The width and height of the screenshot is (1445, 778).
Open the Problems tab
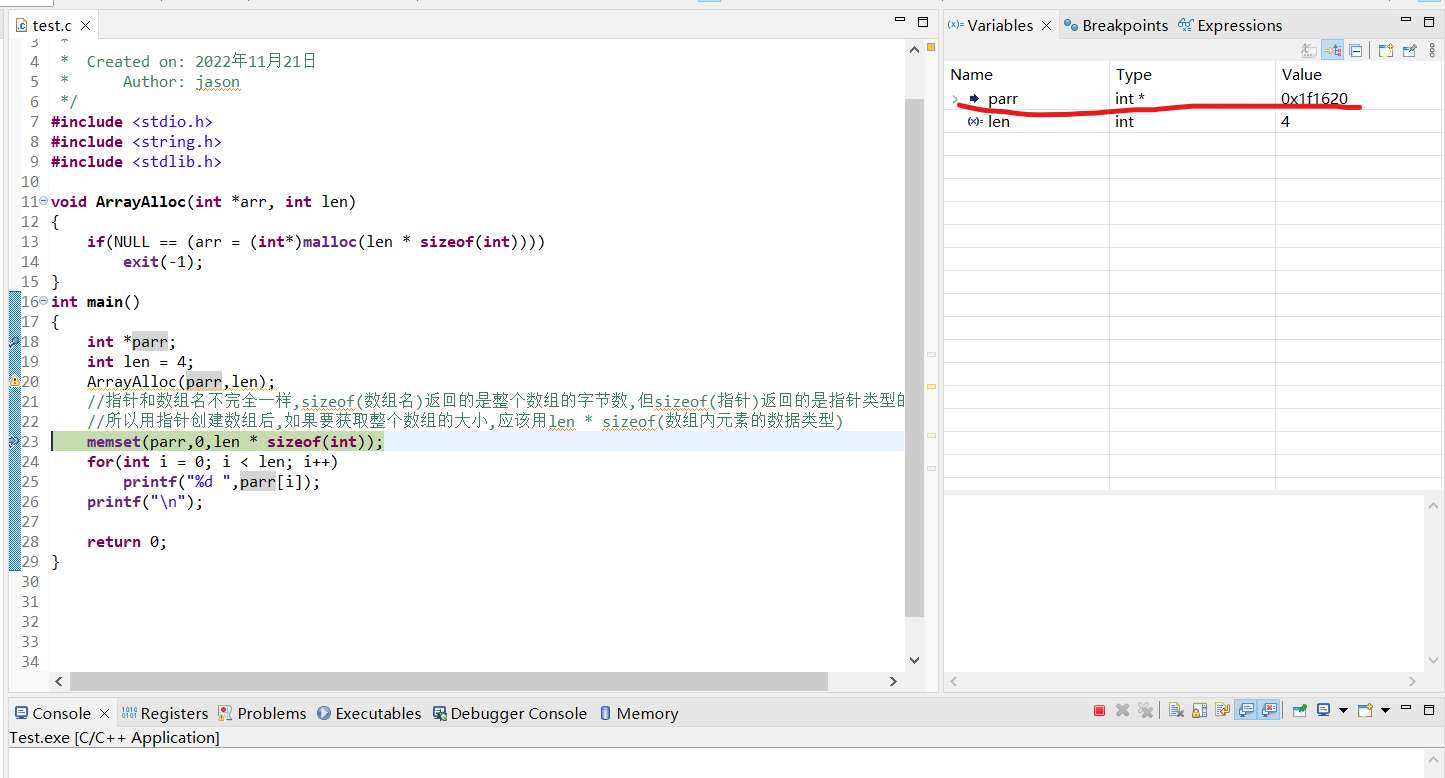tap(262, 714)
